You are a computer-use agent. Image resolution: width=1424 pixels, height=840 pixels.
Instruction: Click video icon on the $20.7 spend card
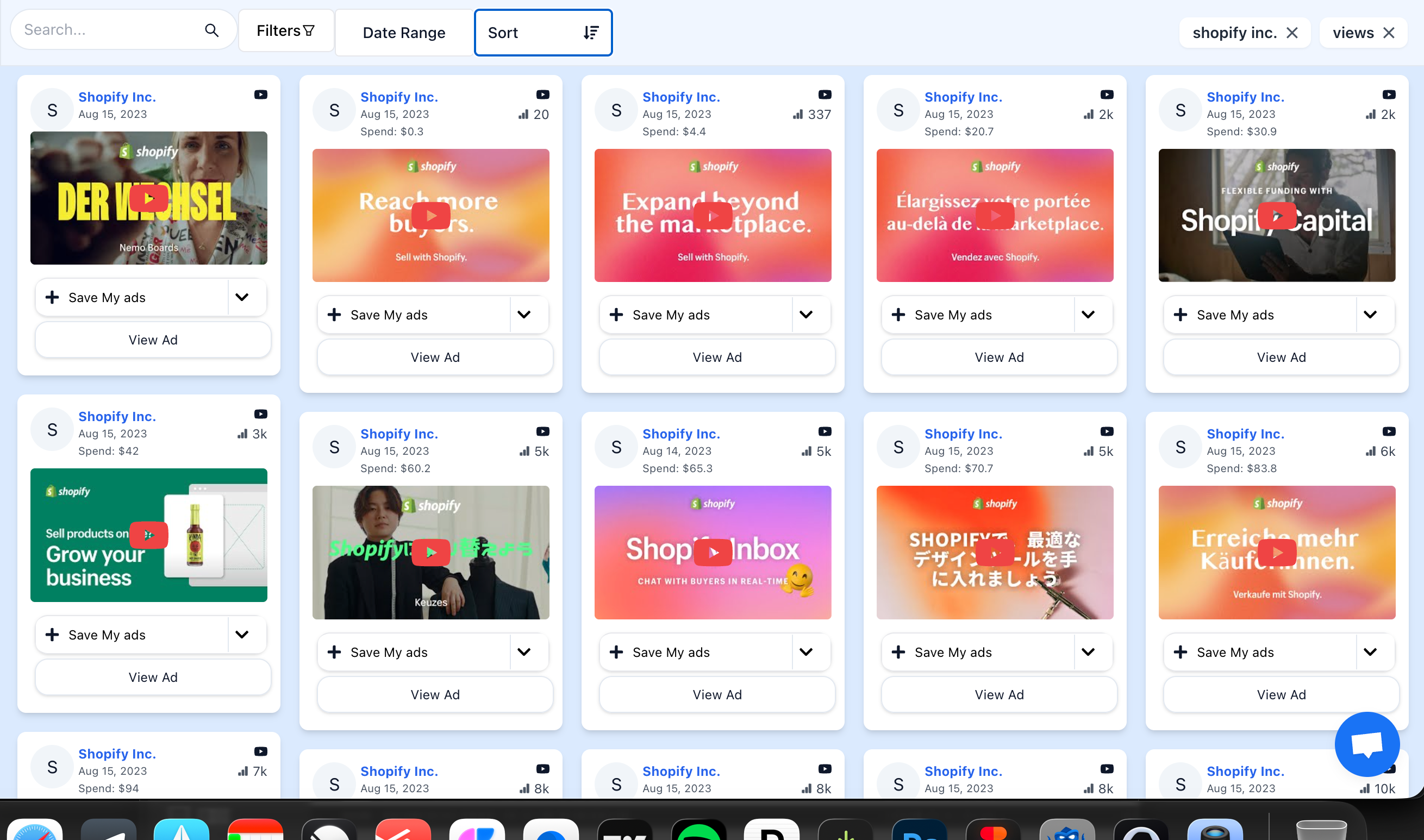coord(1107,95)
